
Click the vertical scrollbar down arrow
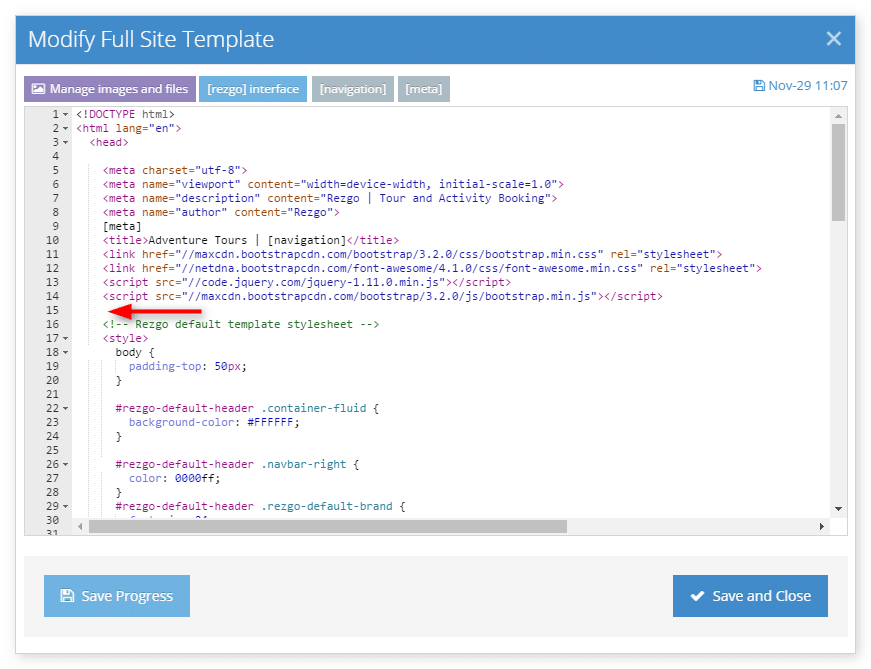point(838,508)
